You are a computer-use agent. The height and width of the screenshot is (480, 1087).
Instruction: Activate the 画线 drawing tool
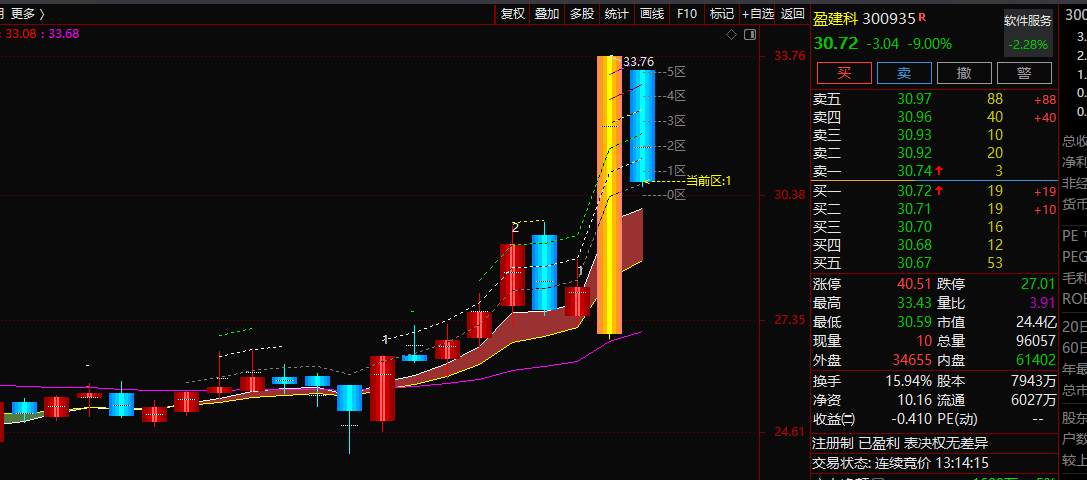tap(652, 14)
